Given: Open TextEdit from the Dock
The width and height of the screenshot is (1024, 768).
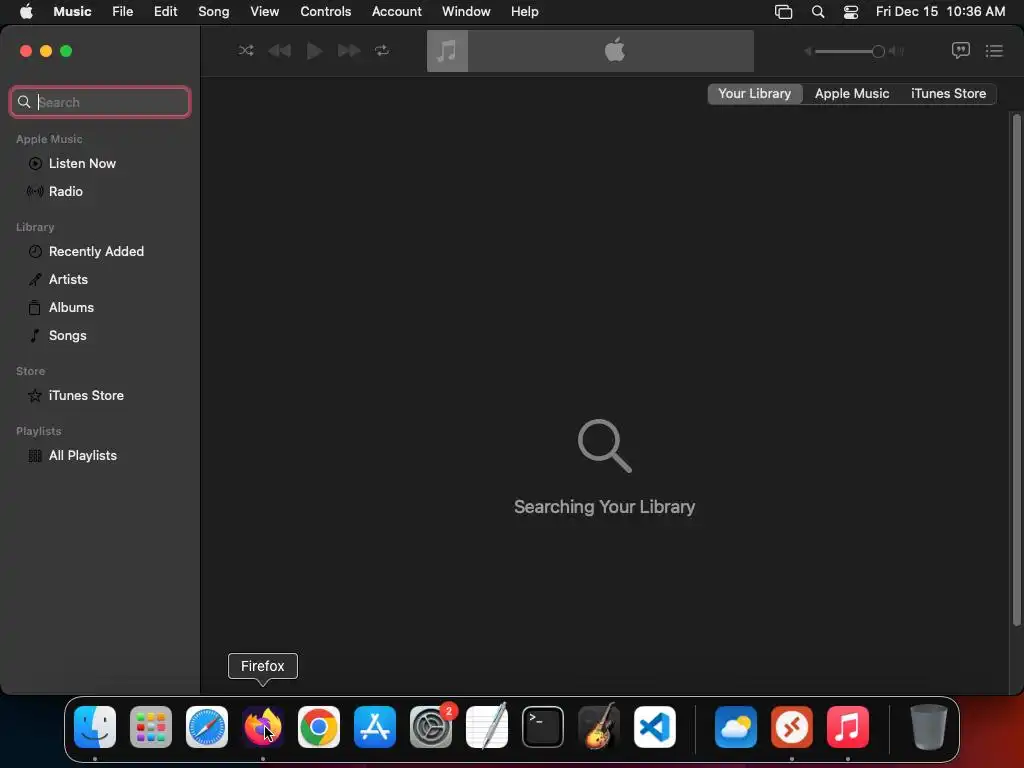Looking at the screenshot, I should [487, 727].
